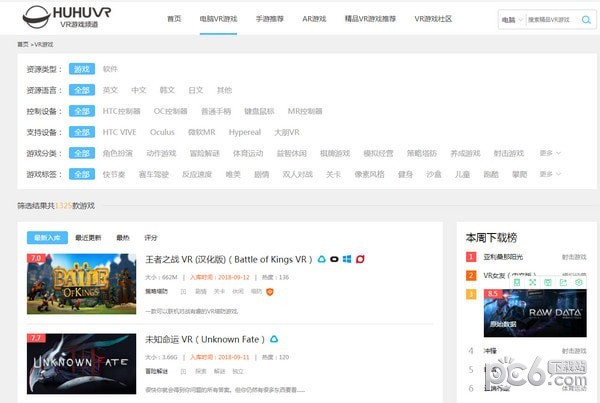Switch to the 最新入库 sort tab
The width and height of the screenshot is (600, 403).
(47, 238)
